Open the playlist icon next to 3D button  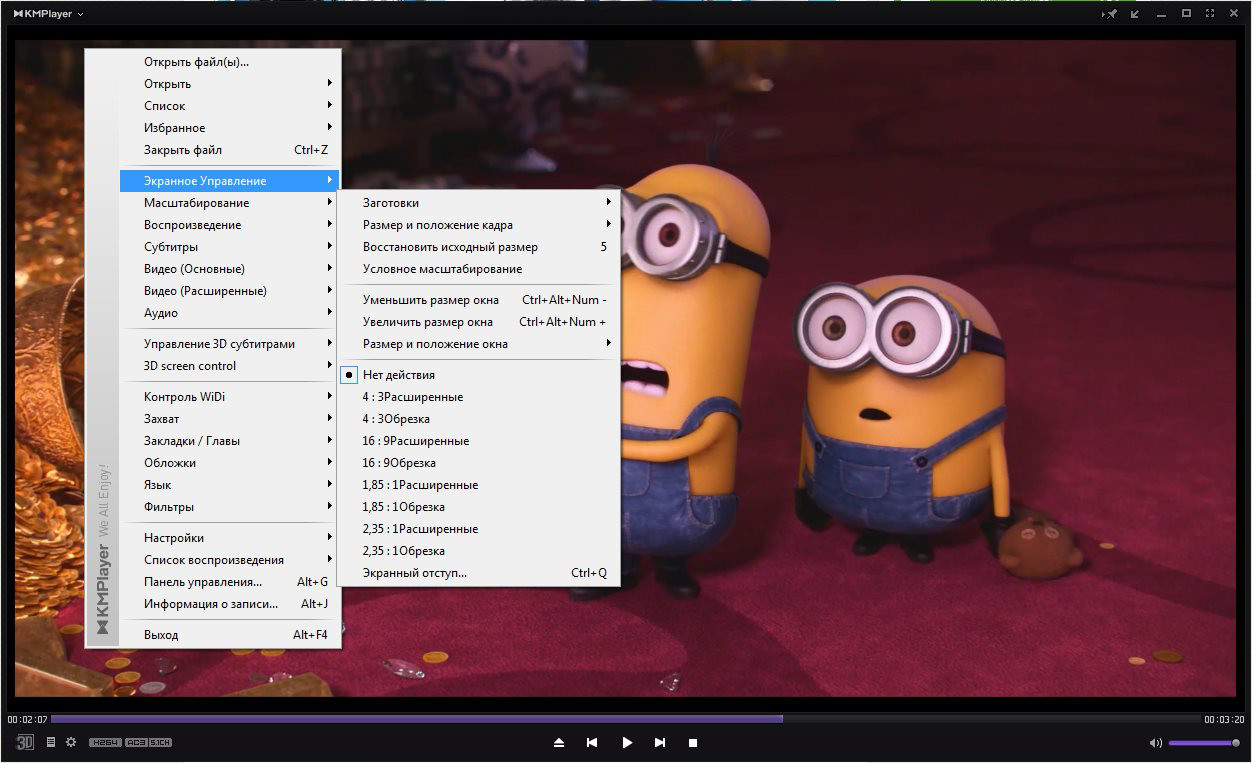click(x=51, y=742)
